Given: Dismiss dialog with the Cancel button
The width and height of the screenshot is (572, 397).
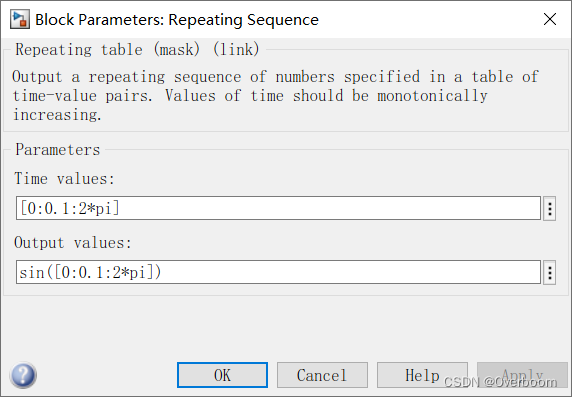Looking at the screenshot, I should click(322, 375).
